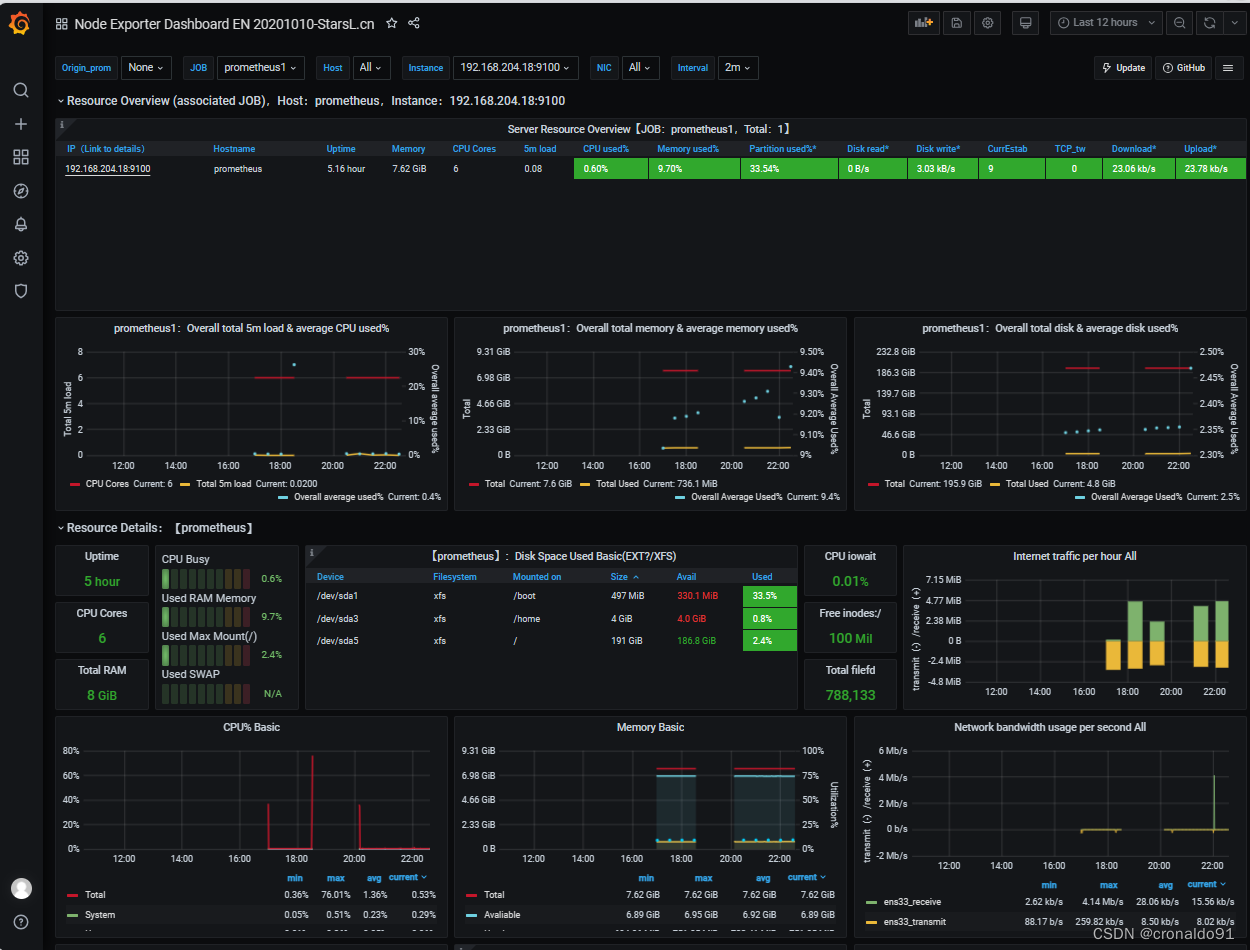1250x950 pixels.
Task: Open the user profile avatar
Action: coord(21,888)
